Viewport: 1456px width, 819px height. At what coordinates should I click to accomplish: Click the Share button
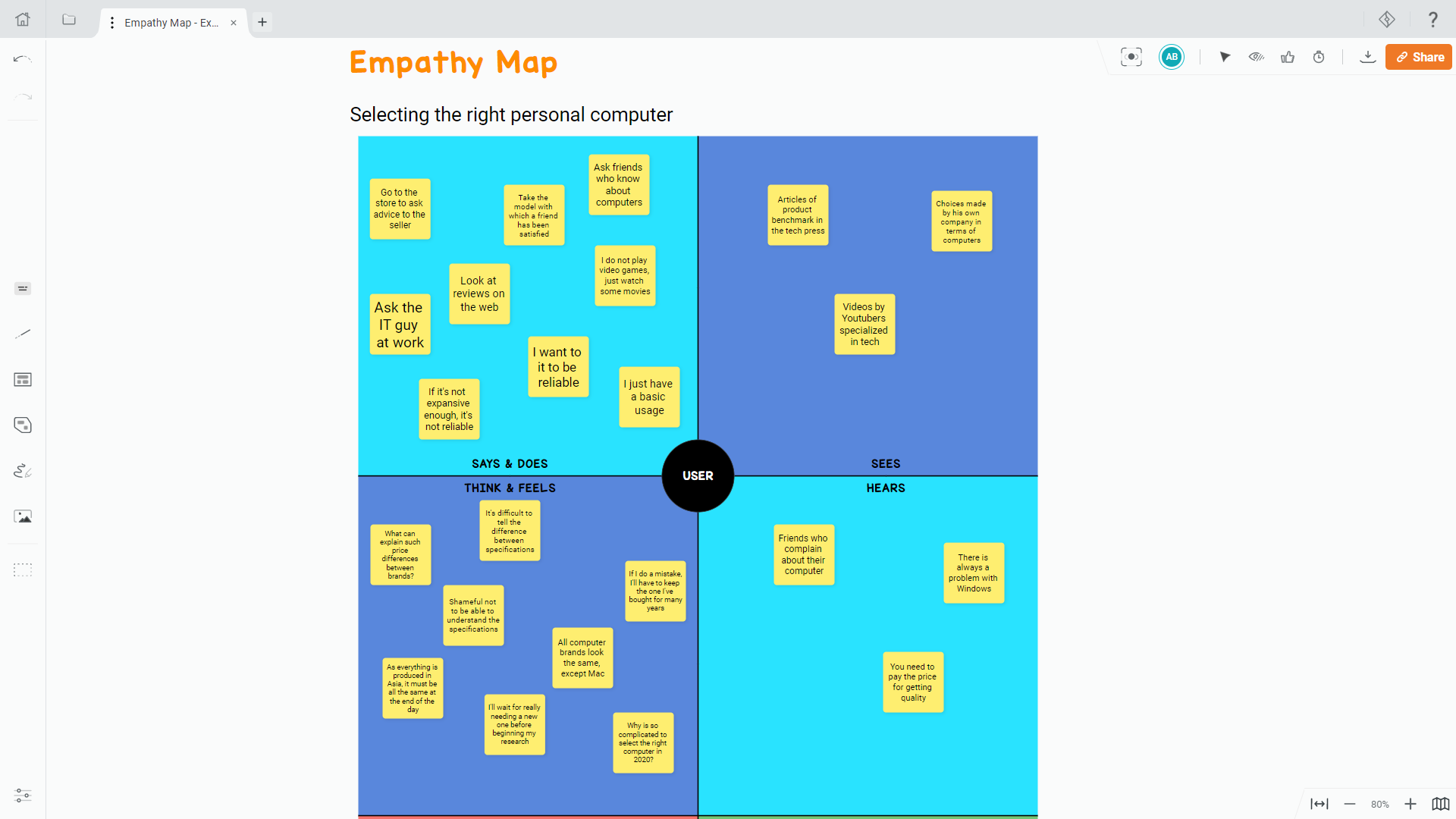pos(1418,57)
